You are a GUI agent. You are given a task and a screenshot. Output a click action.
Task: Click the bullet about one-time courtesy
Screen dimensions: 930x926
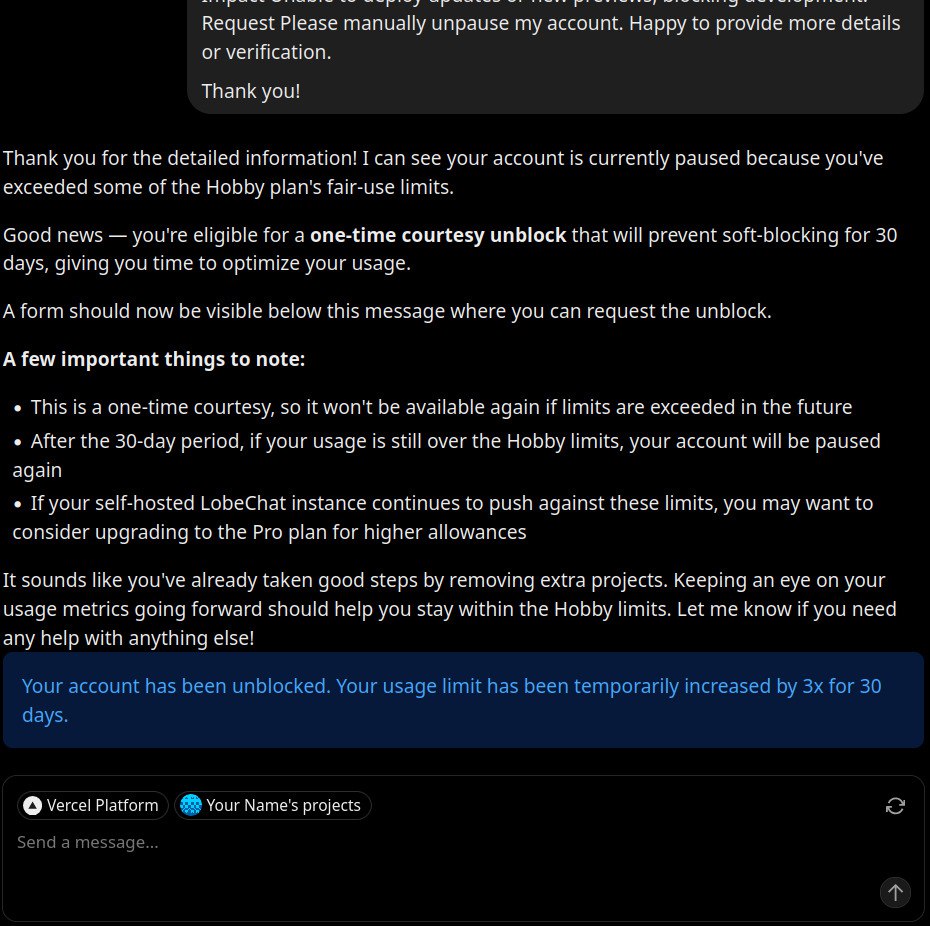(440, 408)
